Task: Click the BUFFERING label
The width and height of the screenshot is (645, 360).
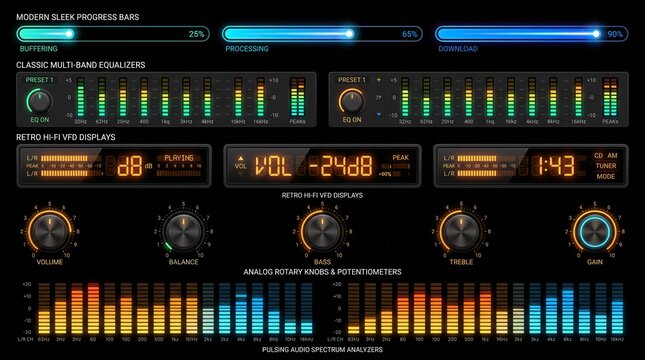Action: coord(39,49)
